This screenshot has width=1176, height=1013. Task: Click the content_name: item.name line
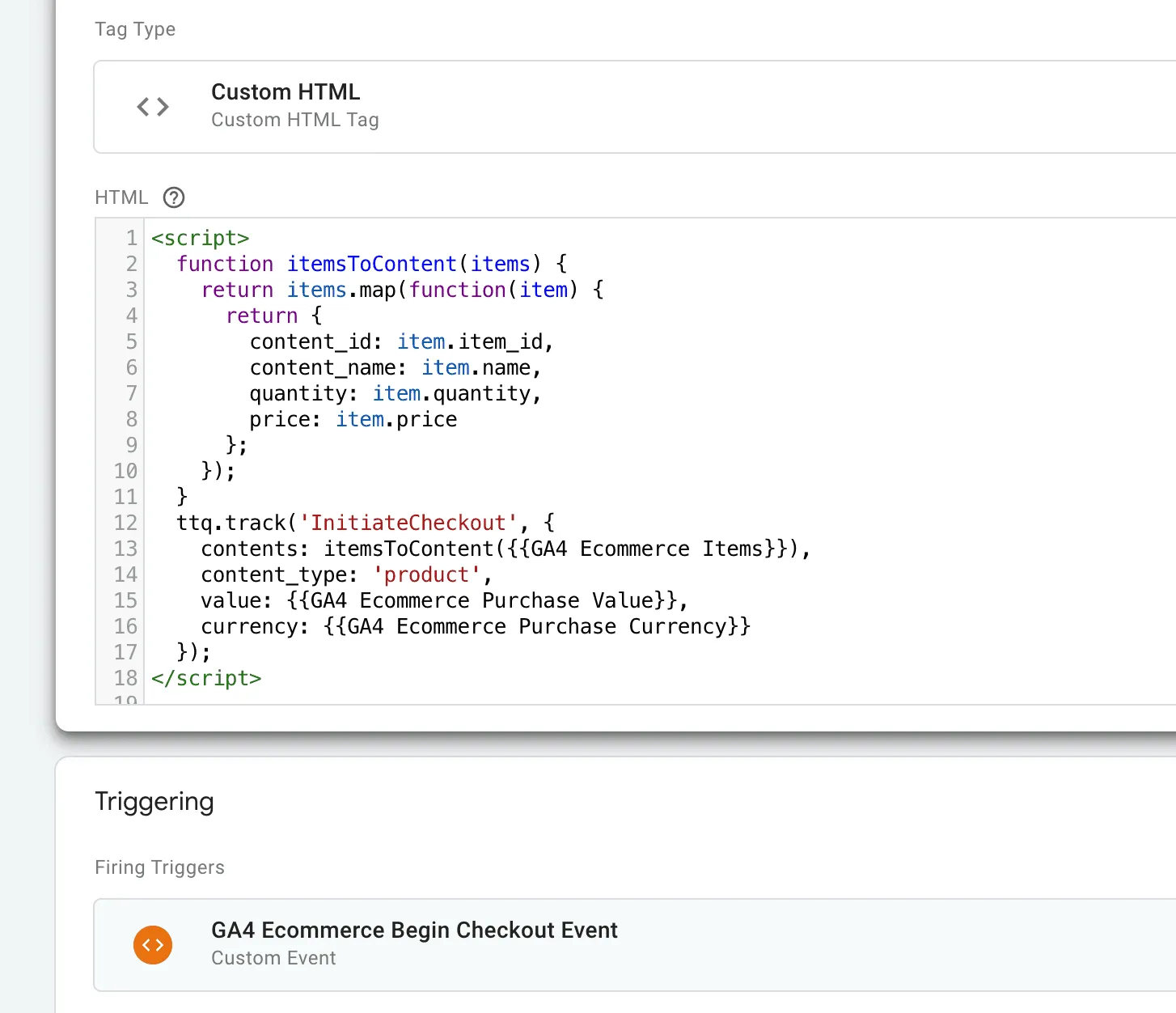coord(396,367)
